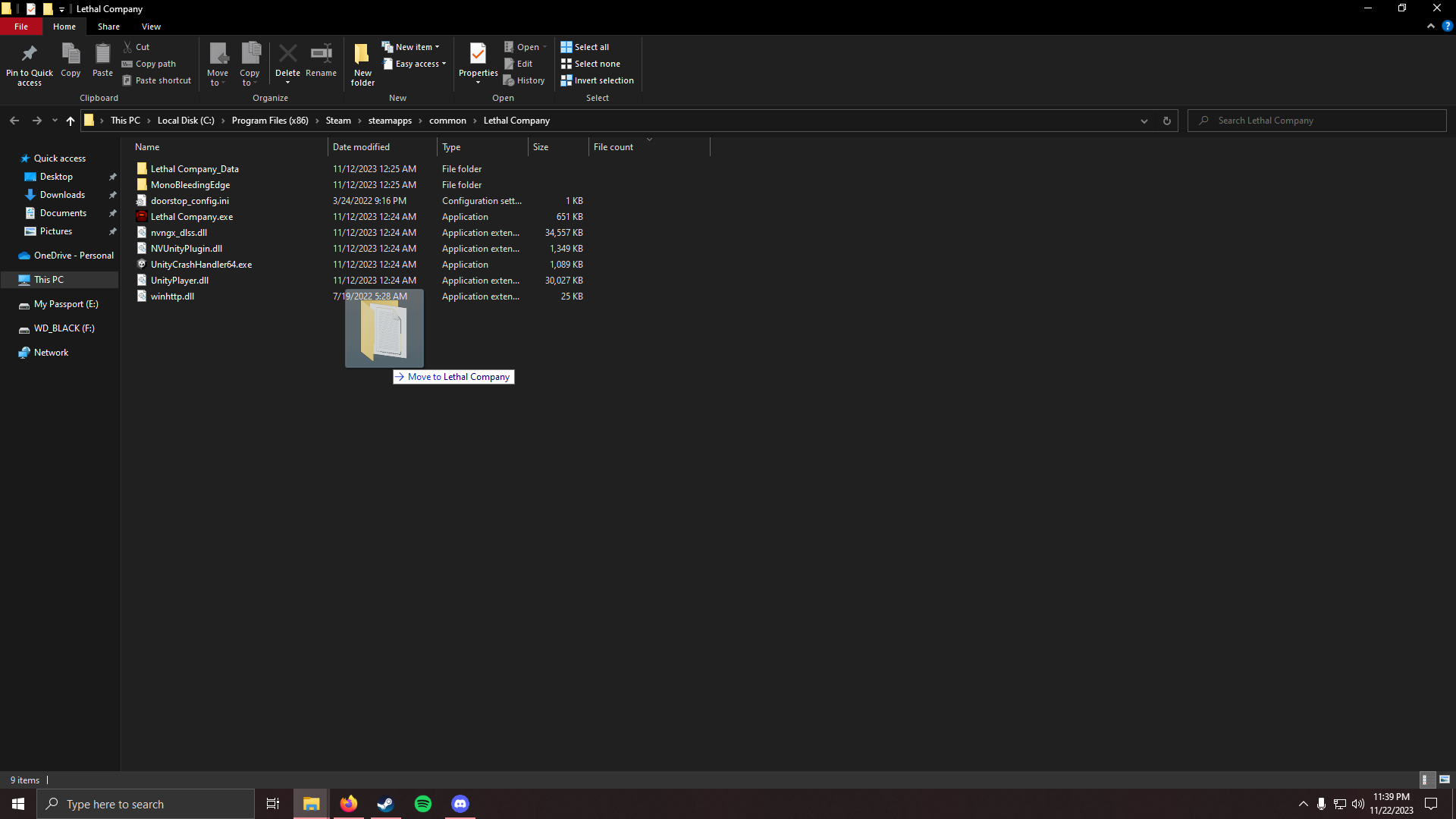The image size is (1456, 819).
Task: Open the New item dropdown
Action: (x=411, y=47)
